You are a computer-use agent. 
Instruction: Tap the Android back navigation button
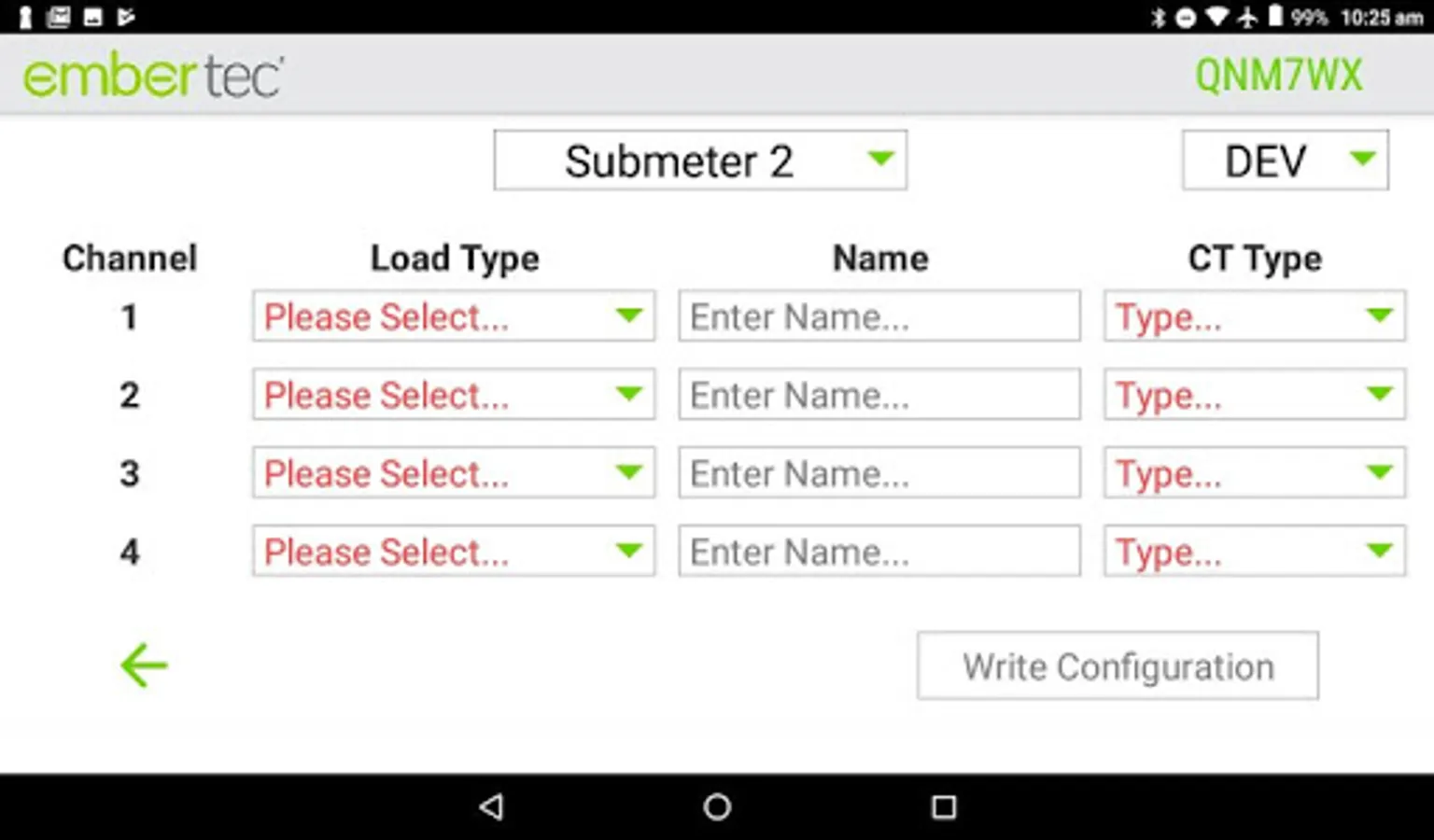492,806
